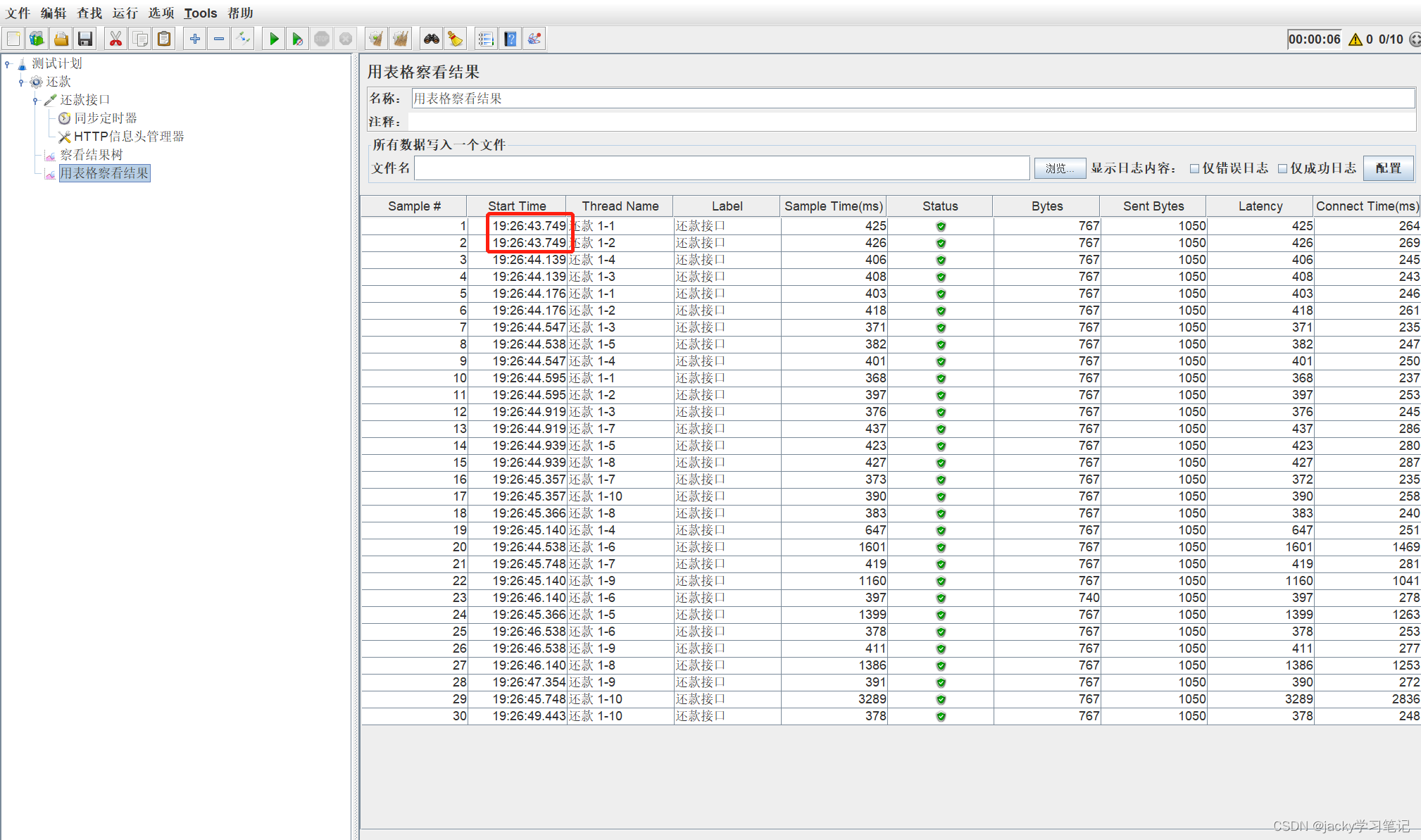This screenshot has height=840, width=1421.
Task: Enable 仅成功日志 checkbox
Action: coord(1282,168)
